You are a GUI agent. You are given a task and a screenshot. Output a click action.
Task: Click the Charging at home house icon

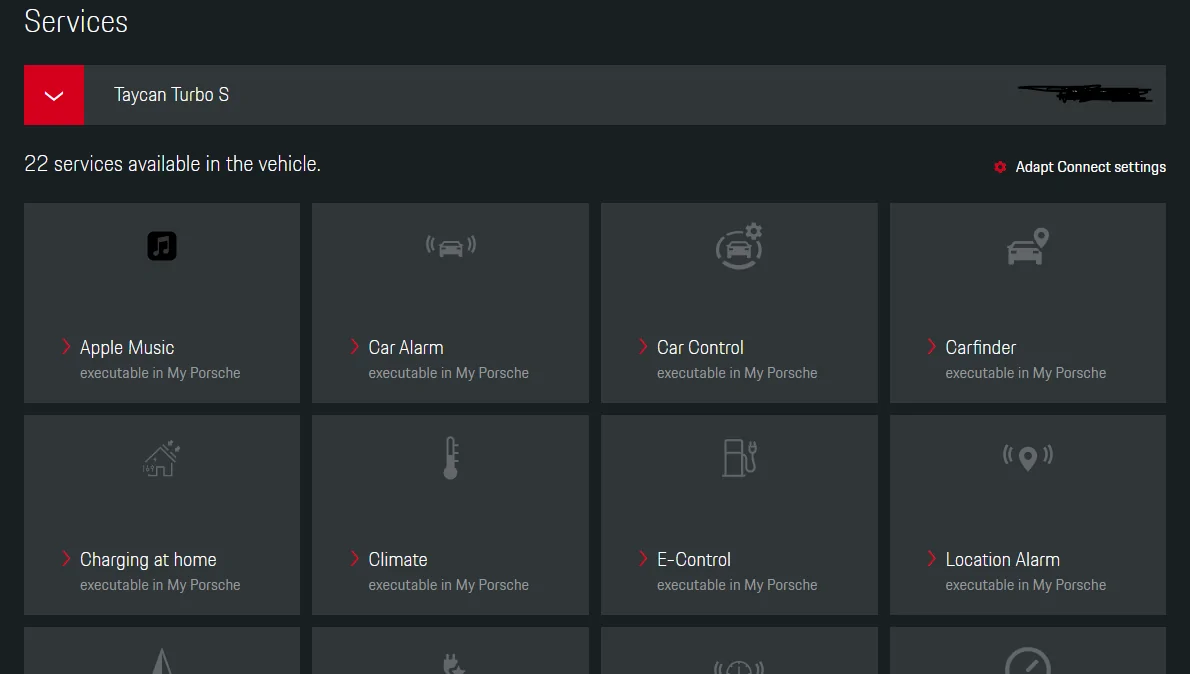point(162,458)
